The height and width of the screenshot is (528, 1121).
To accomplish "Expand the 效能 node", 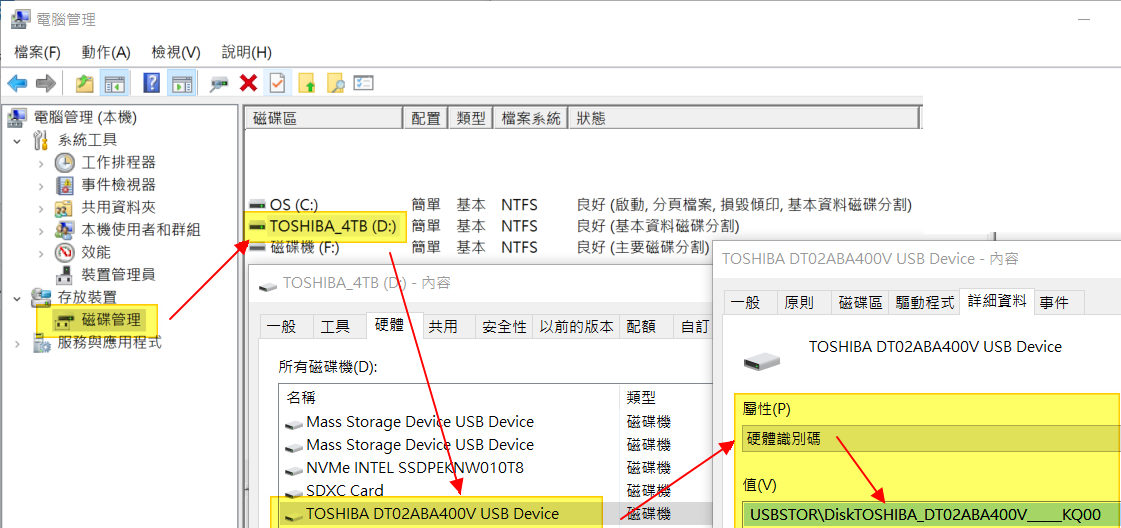I will (41, 252).
